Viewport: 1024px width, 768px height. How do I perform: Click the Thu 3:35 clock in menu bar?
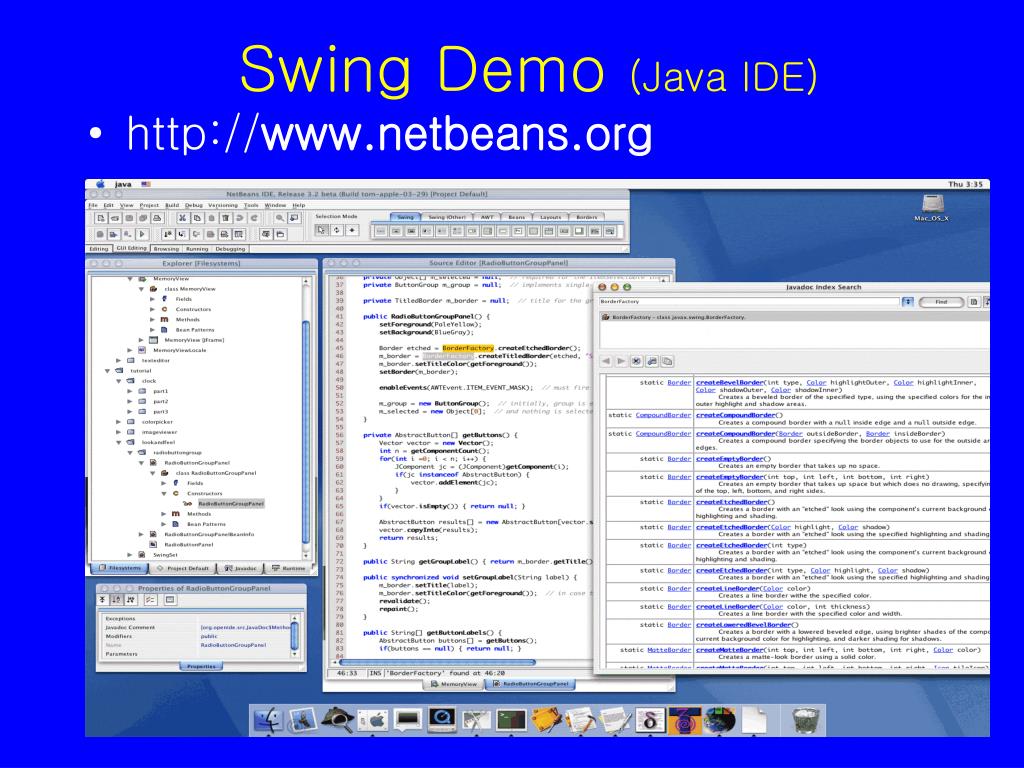point(965,184)
